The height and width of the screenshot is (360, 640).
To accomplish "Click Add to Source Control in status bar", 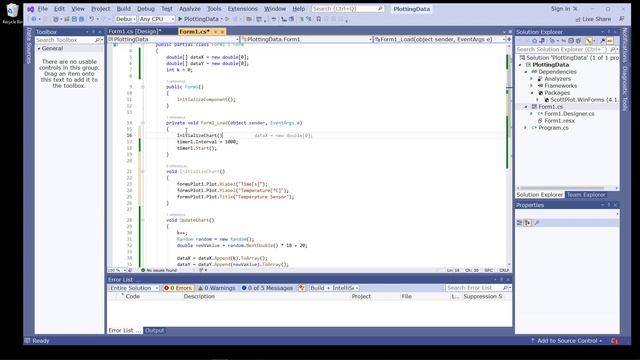I will click(x=567, y=340).
